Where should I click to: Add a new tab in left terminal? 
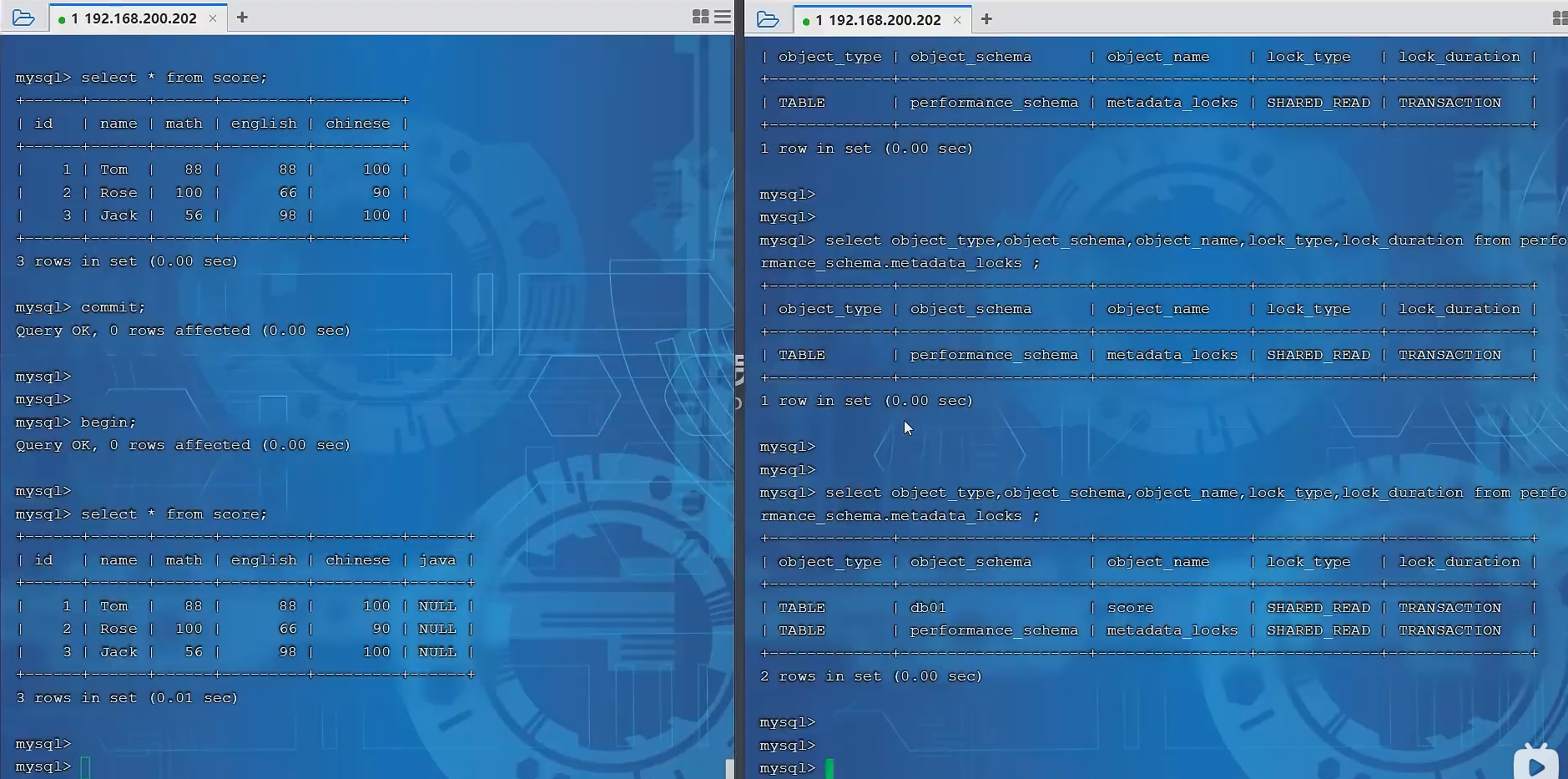coord(242,18)
